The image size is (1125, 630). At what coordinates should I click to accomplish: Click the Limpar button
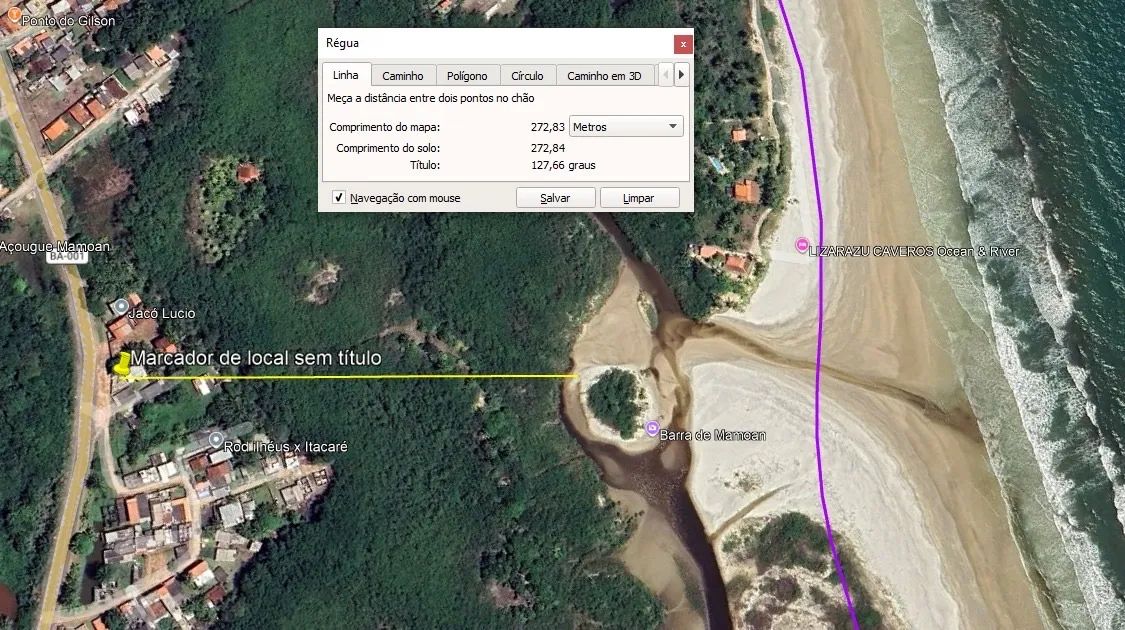coord(639,198)
